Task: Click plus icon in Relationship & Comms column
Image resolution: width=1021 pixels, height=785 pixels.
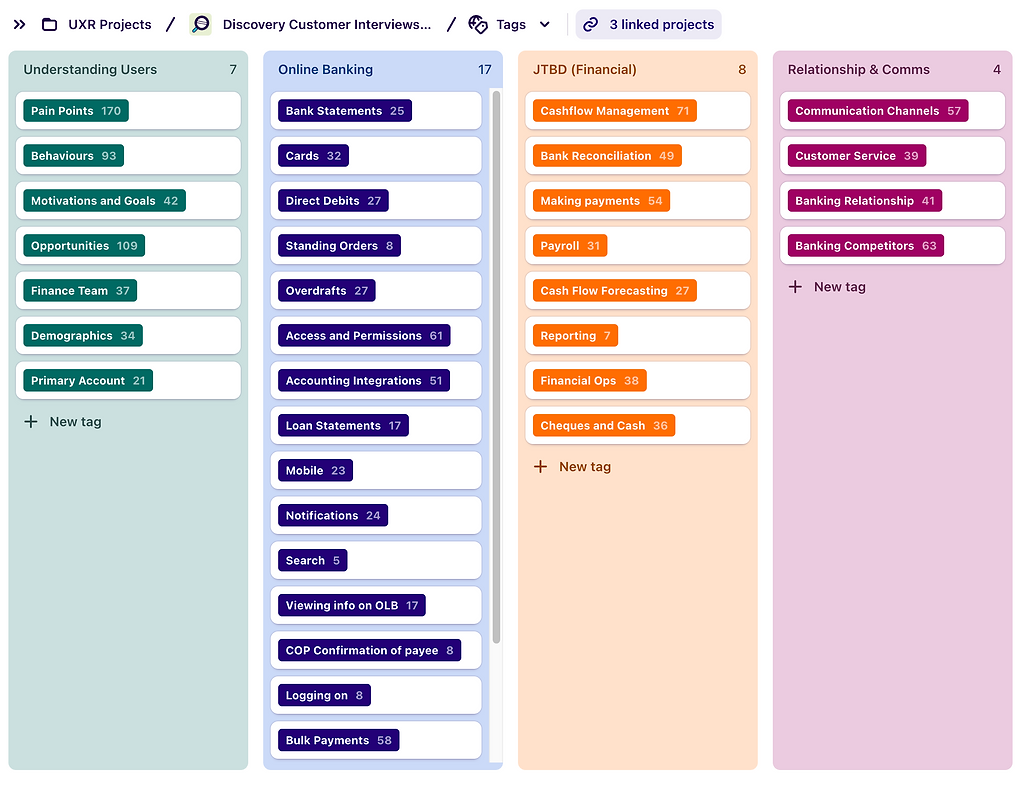Action: tap(796, 287)
